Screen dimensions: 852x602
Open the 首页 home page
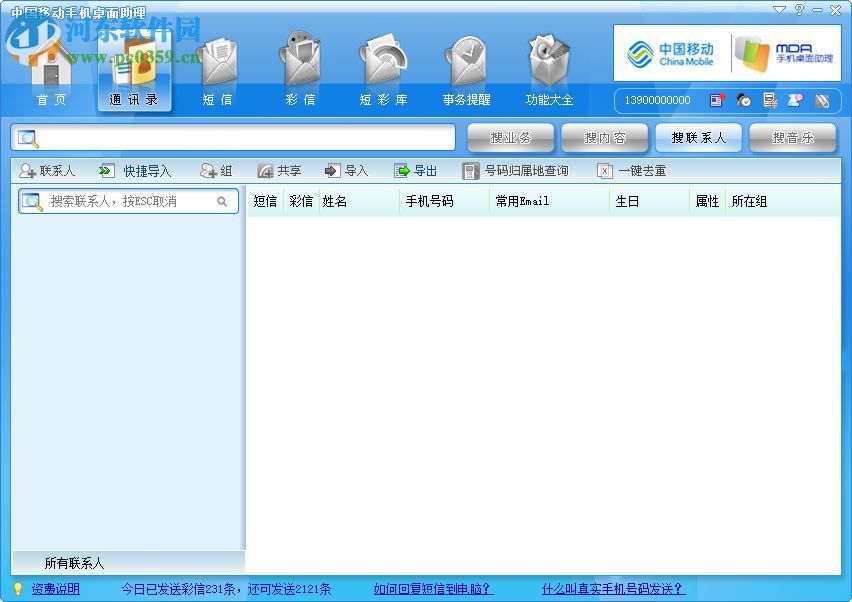pos(48,67)
